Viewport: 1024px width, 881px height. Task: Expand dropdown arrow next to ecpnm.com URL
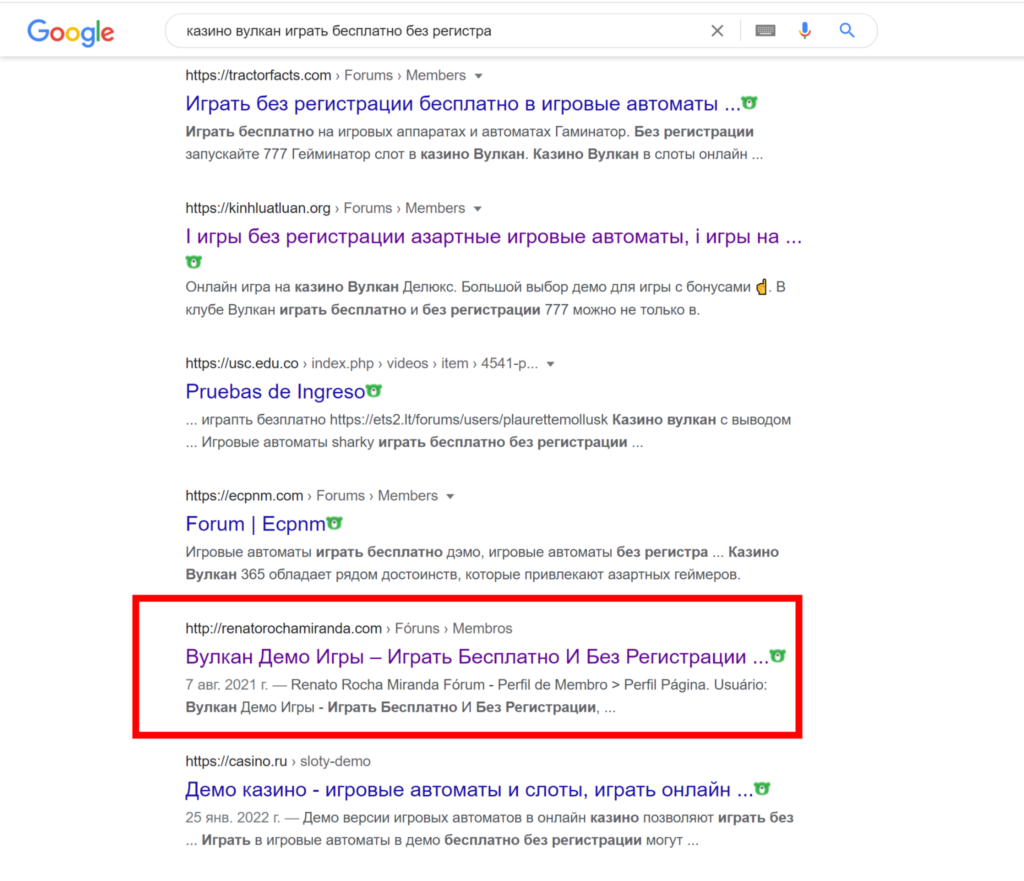point(450,497)
